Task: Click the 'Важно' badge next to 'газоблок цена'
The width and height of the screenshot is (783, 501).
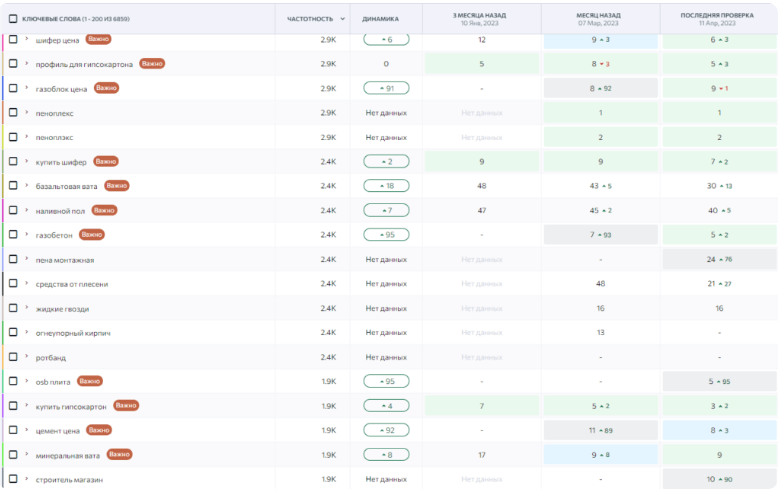Action: pos(106,88)
